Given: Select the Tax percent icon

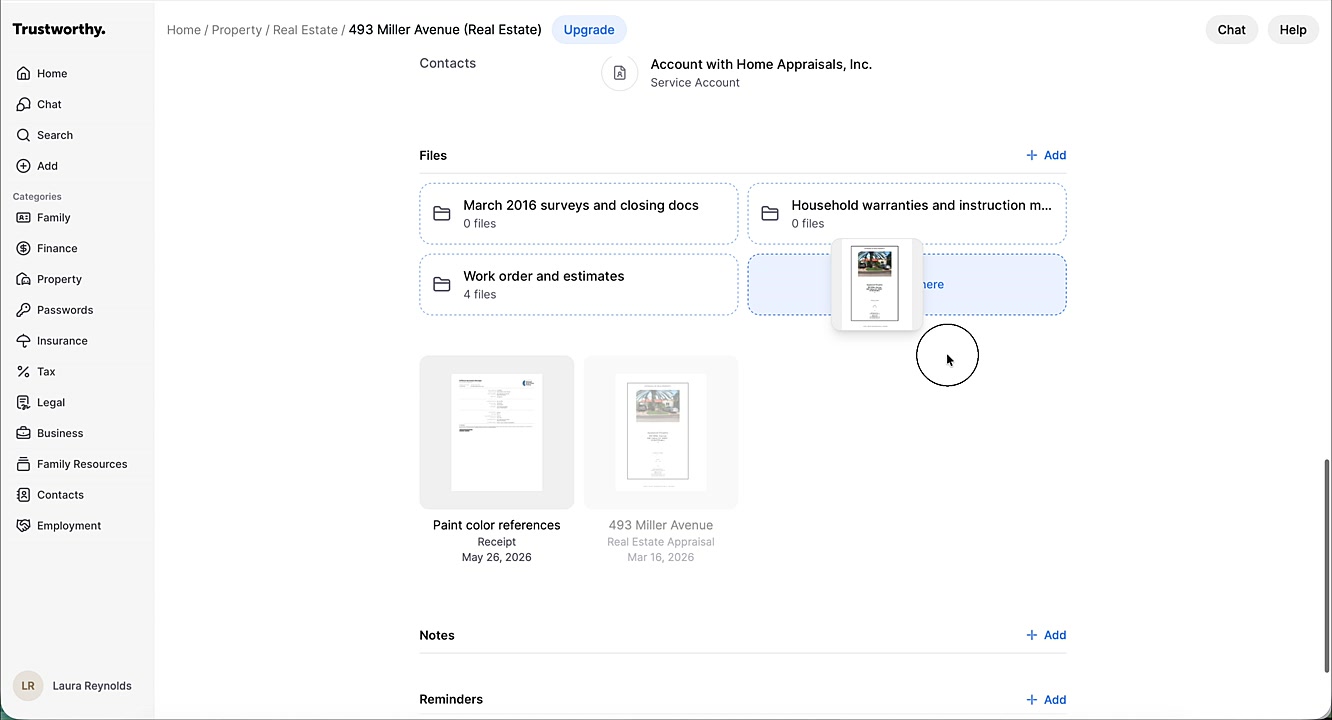Looking at the screenshot, I should 23,372.
